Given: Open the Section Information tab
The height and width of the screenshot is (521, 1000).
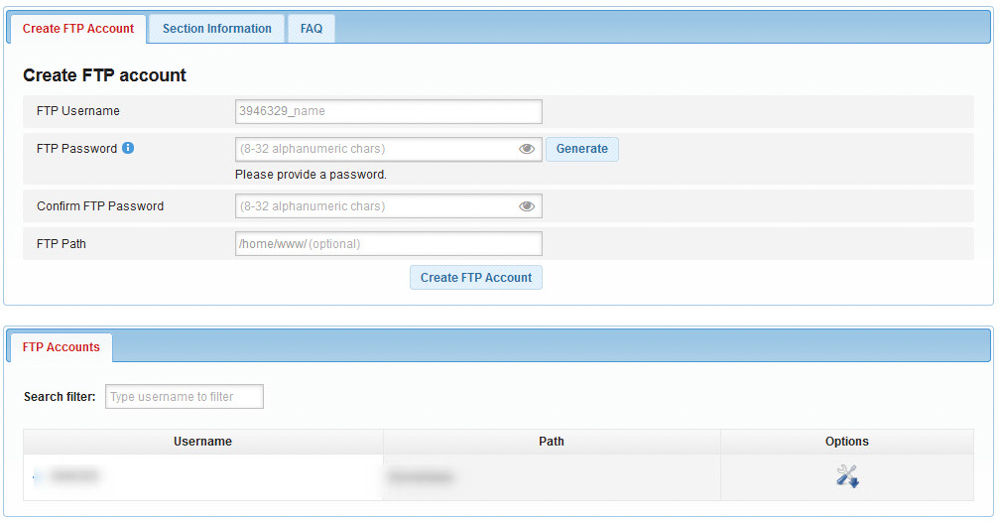Looking at the screenshot, I should 217,29.
